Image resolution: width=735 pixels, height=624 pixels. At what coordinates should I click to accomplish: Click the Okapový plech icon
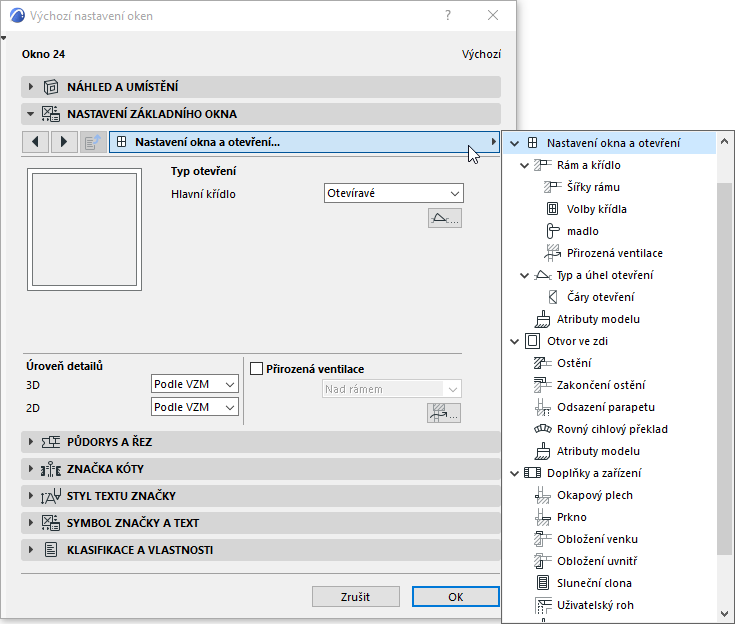click(542, 495)
